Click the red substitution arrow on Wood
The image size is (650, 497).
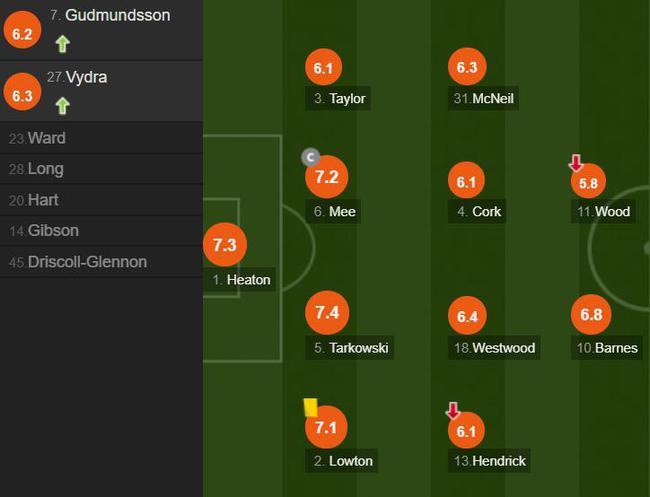576,163
